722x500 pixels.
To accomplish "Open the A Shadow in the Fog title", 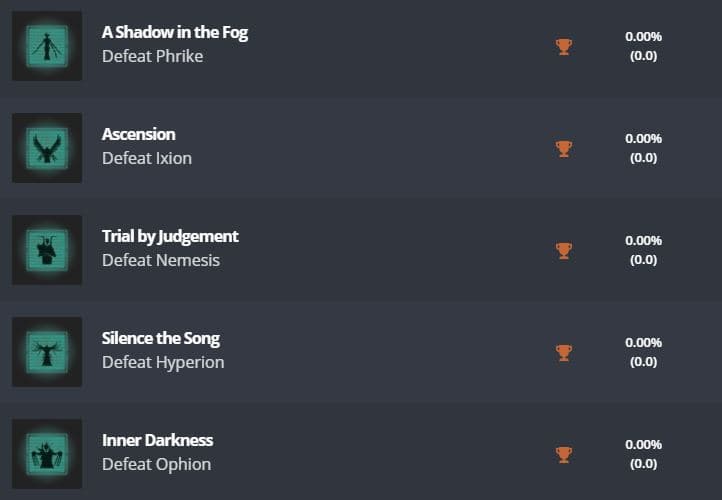I will pyautogui.click(x=174, y=32).
